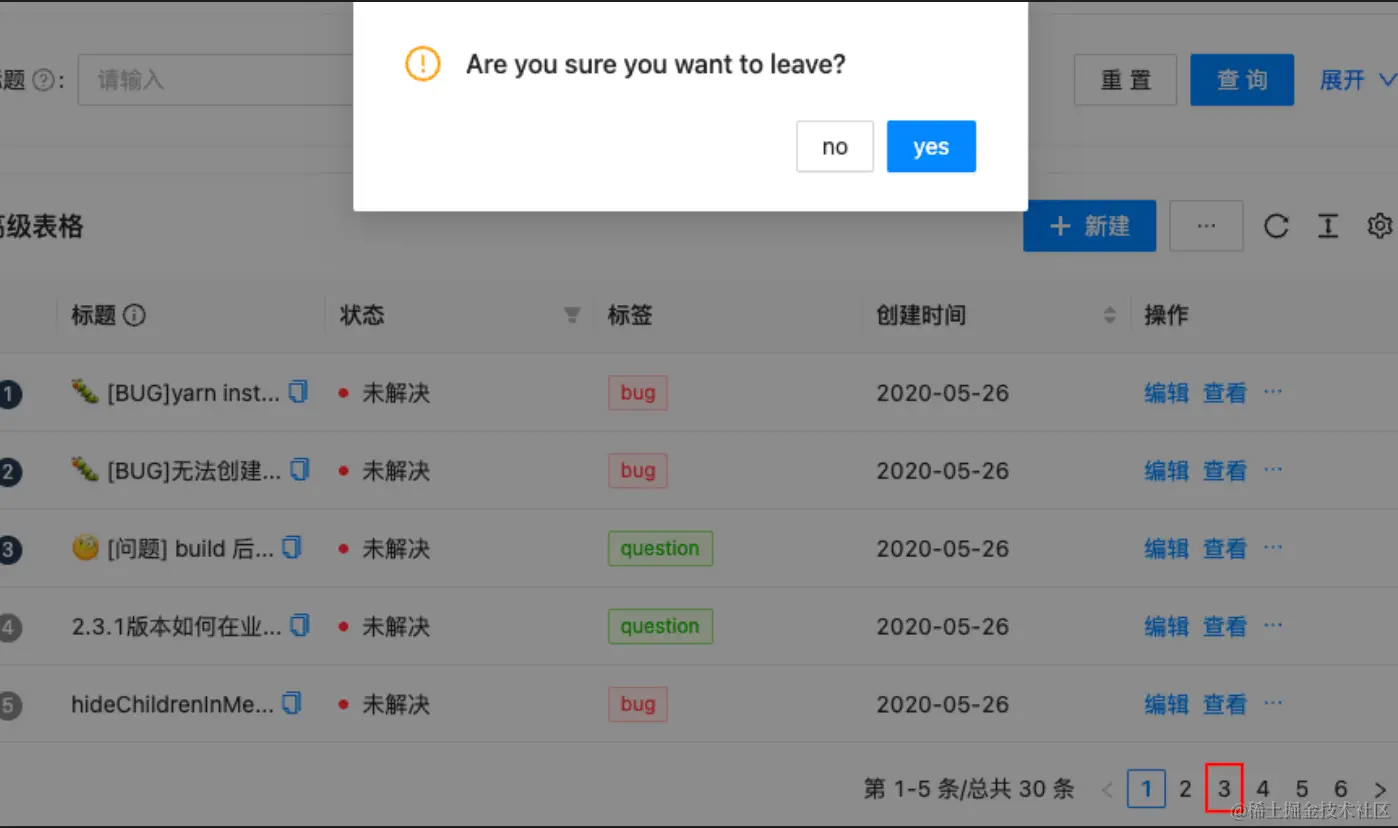The image size is (1398, 828).
Task: Open more actions for 2.3.1版本如何在业... row
Action: pyautogui.click(x=1273, y=625)
